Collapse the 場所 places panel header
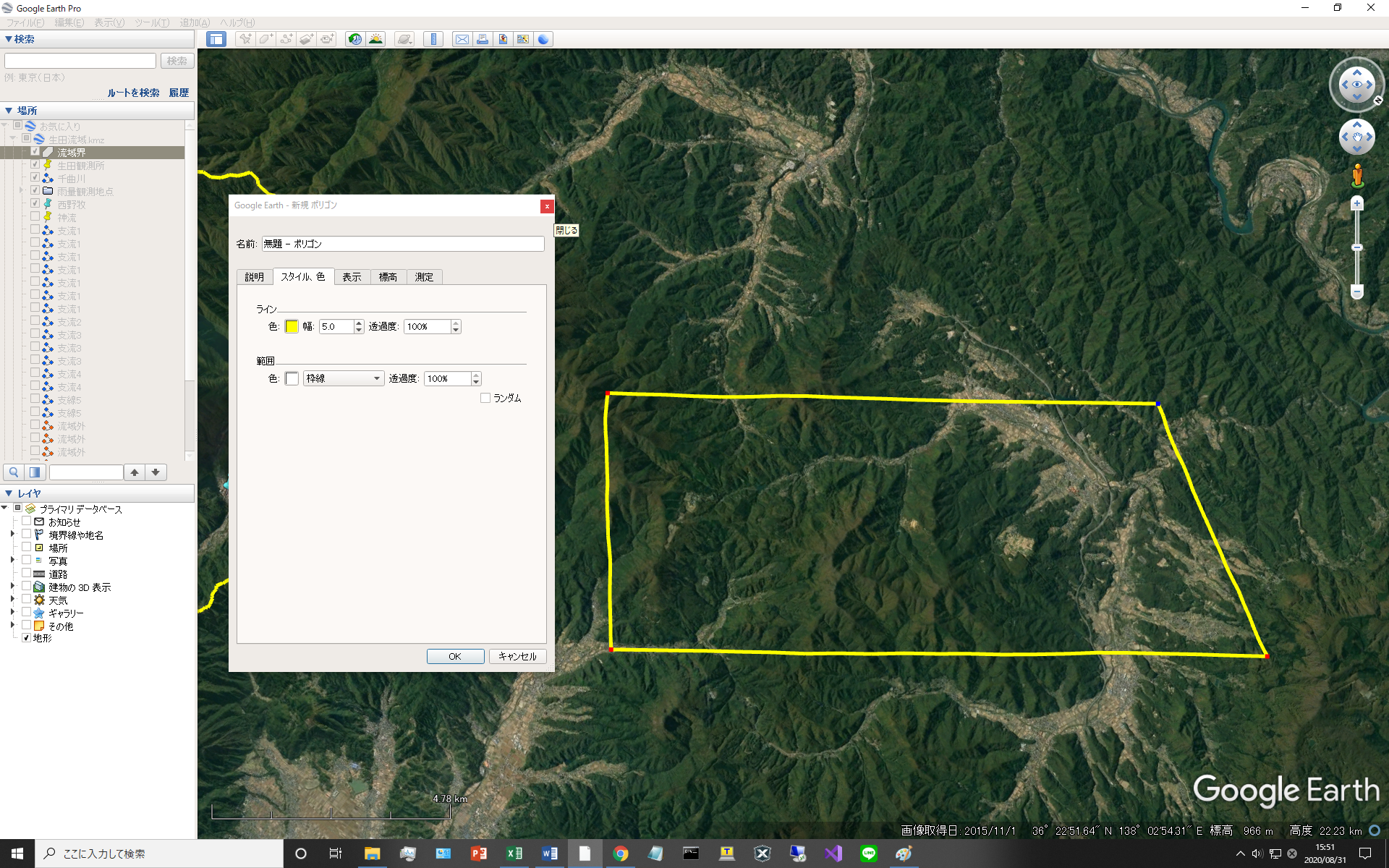 point(97,111)
